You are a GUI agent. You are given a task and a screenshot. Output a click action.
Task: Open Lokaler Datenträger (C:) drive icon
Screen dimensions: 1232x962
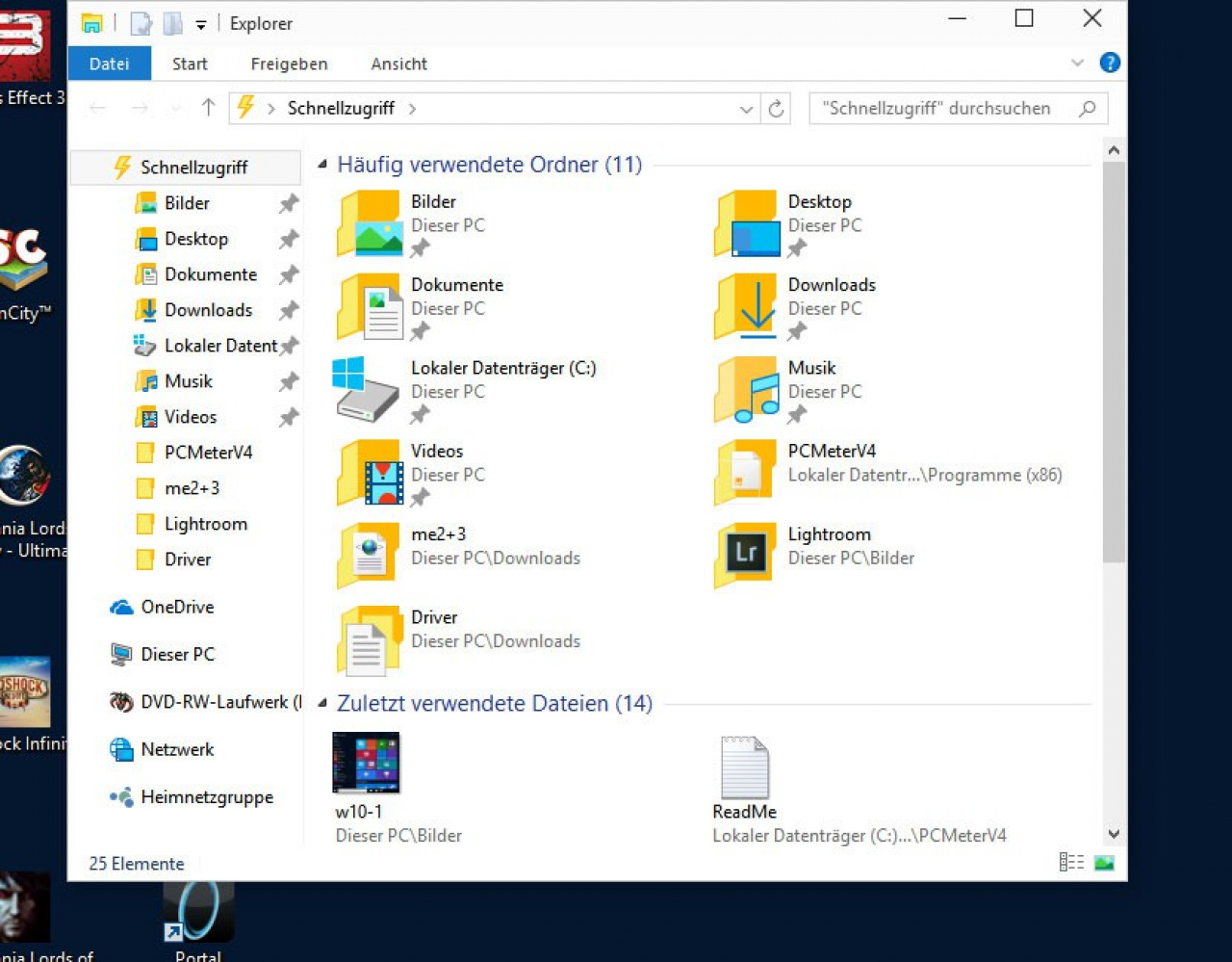[x=366, y=390]
